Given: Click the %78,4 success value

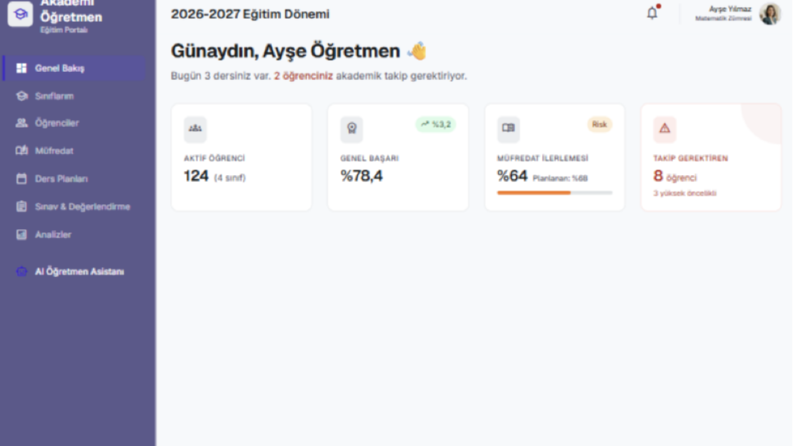Looking at the screenshot, I should tap(362, 176).
